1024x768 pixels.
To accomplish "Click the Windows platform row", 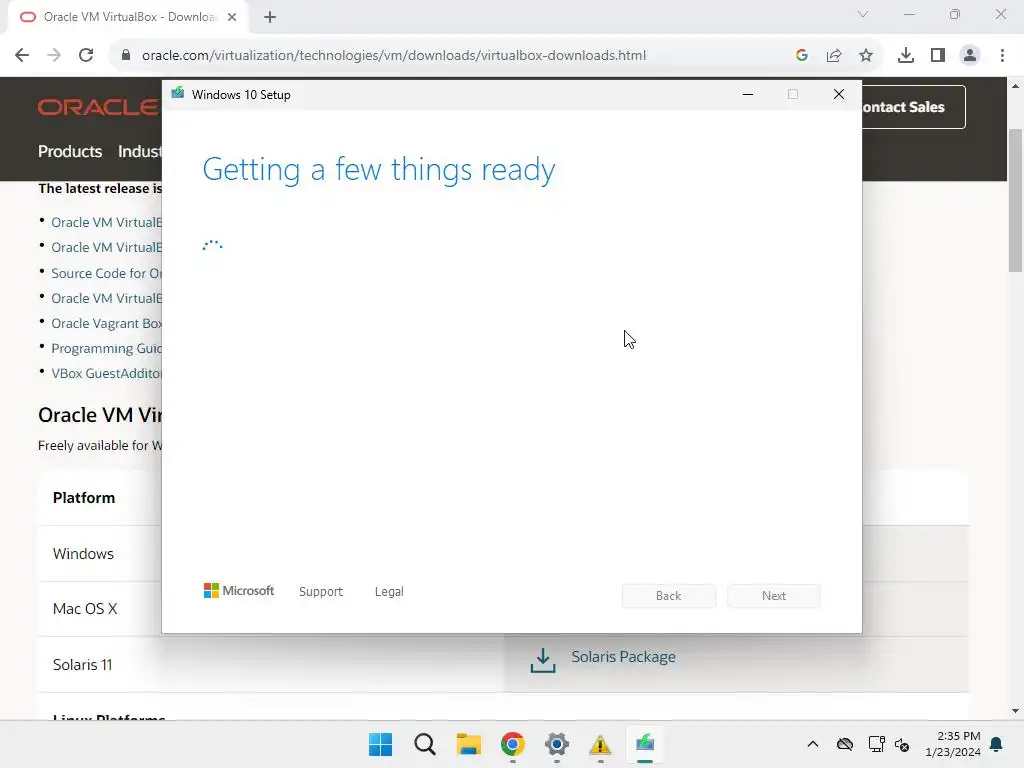I will point(99,554).
